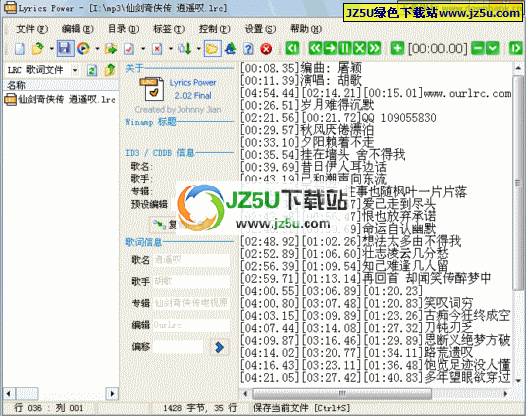Open dropdown arrow next to checkmark document icon
526x416 pixels.
[143, 49]
